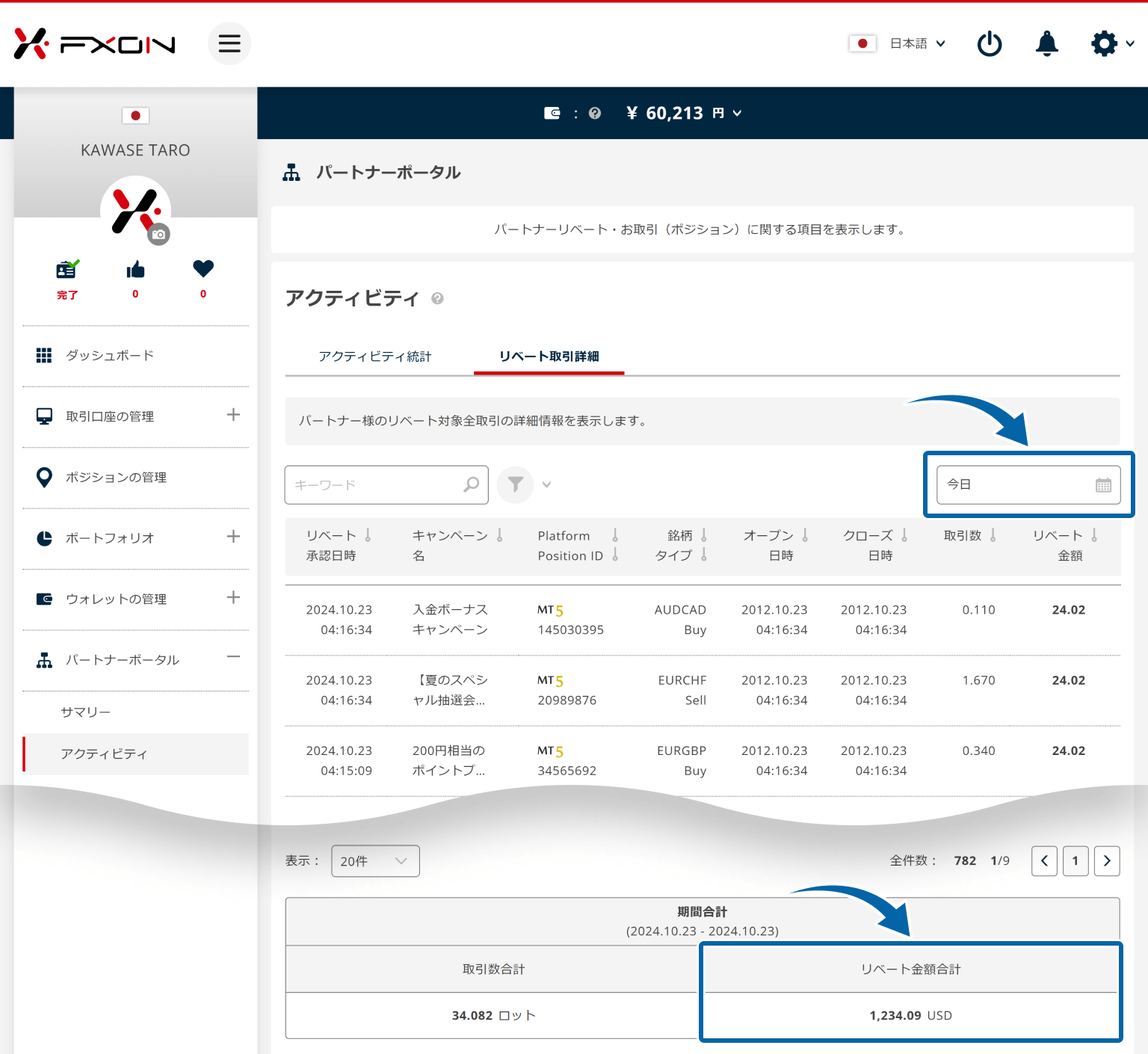Click the KAWASE TARO profile avatar
1148x1054 pixels.
pos(135,211)
